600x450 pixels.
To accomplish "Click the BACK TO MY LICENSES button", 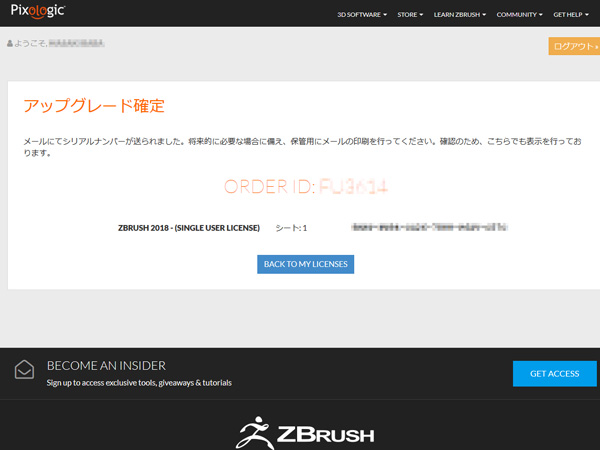I will pyautogui.click(x=305, y=264).
